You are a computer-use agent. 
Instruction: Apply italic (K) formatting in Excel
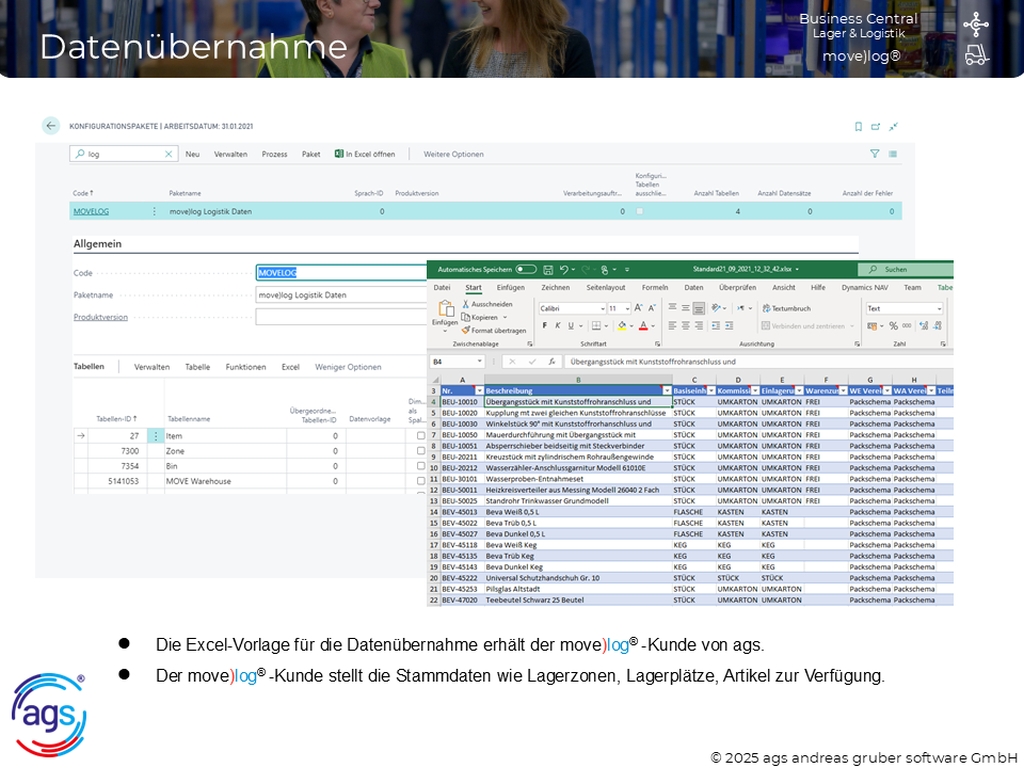tap(557, 326)
